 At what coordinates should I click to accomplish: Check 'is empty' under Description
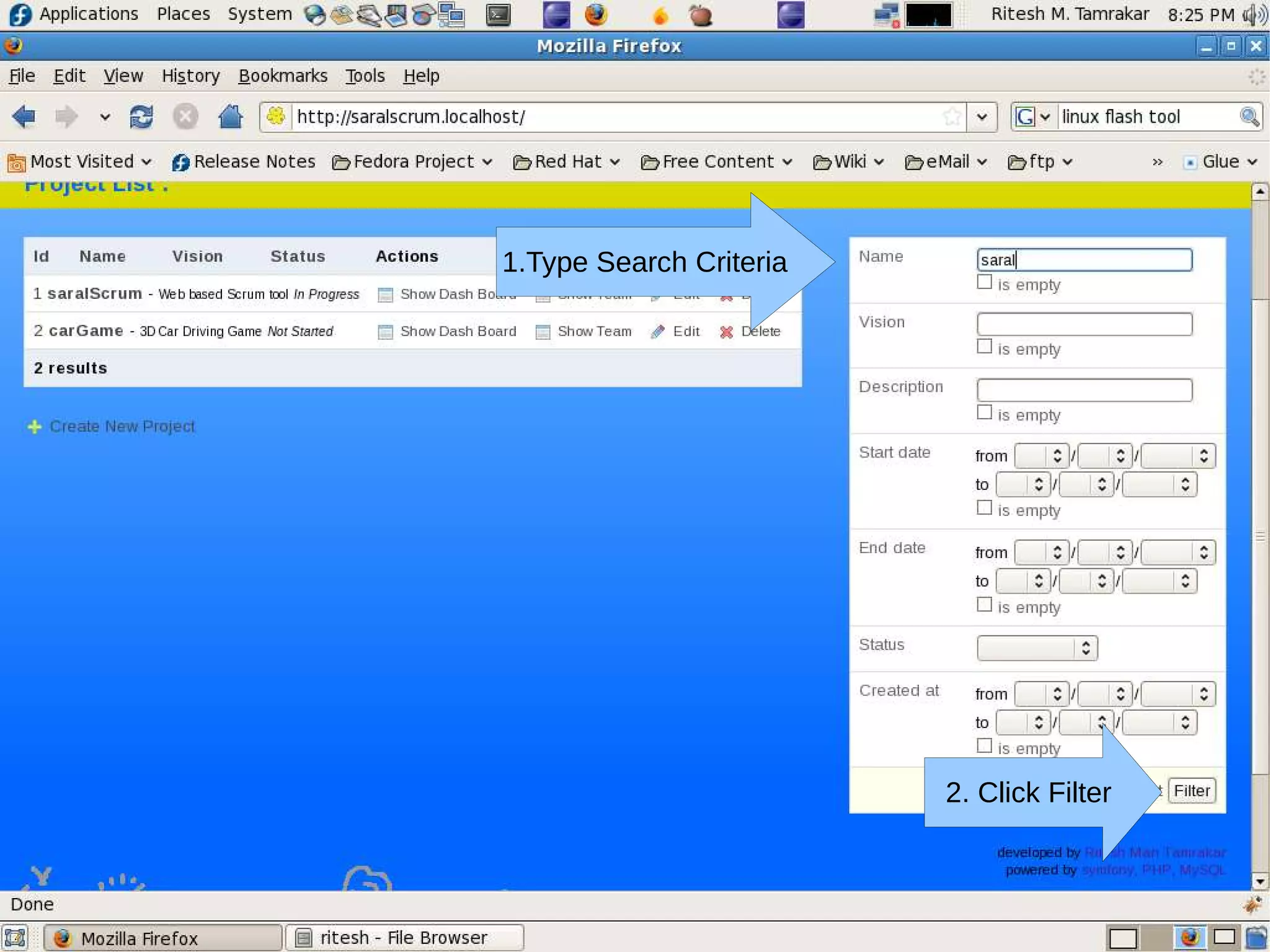coord(984,412)
